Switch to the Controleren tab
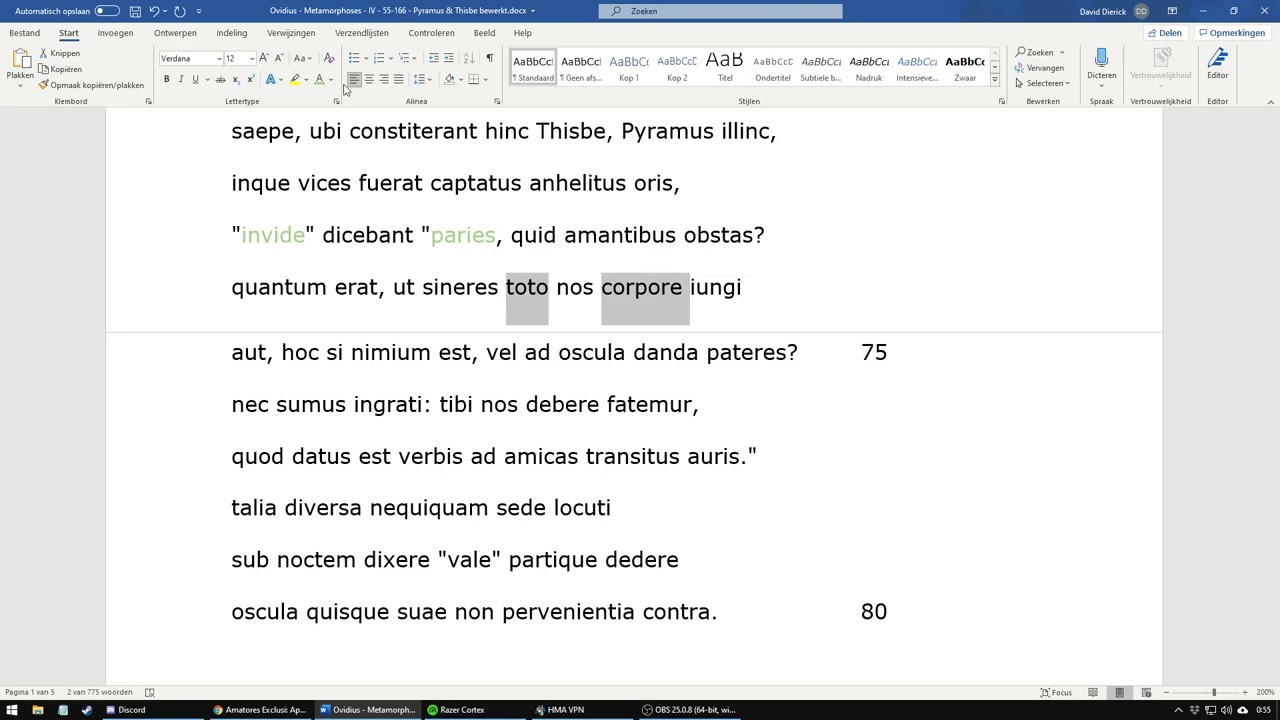This screenshot has width=1280, height=720. 431,33
